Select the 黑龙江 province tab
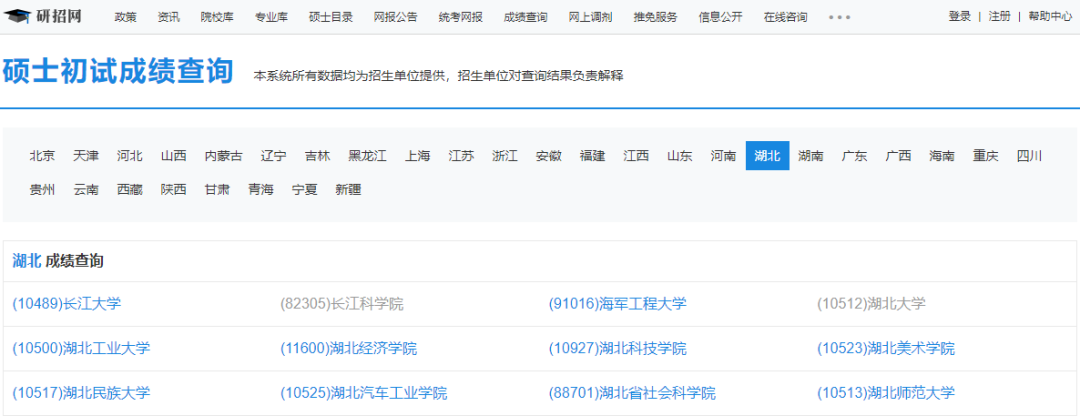 pyautogui.click(x=368, y=156)
